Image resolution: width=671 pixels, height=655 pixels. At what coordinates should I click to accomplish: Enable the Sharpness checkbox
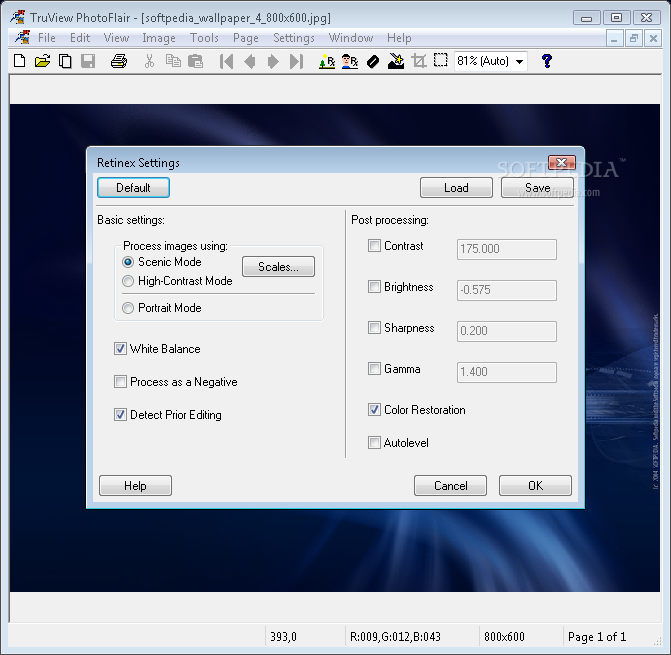(374, 328)
